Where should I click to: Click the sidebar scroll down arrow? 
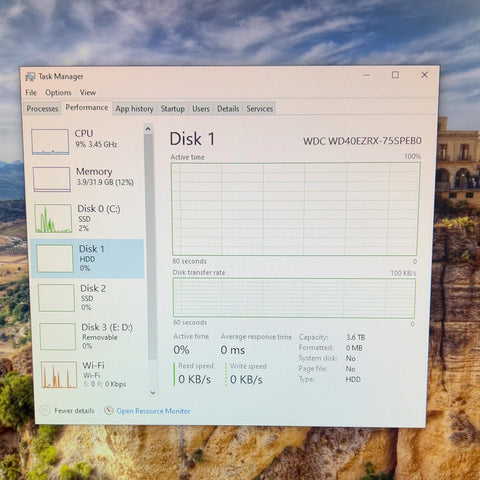point(153,393)
